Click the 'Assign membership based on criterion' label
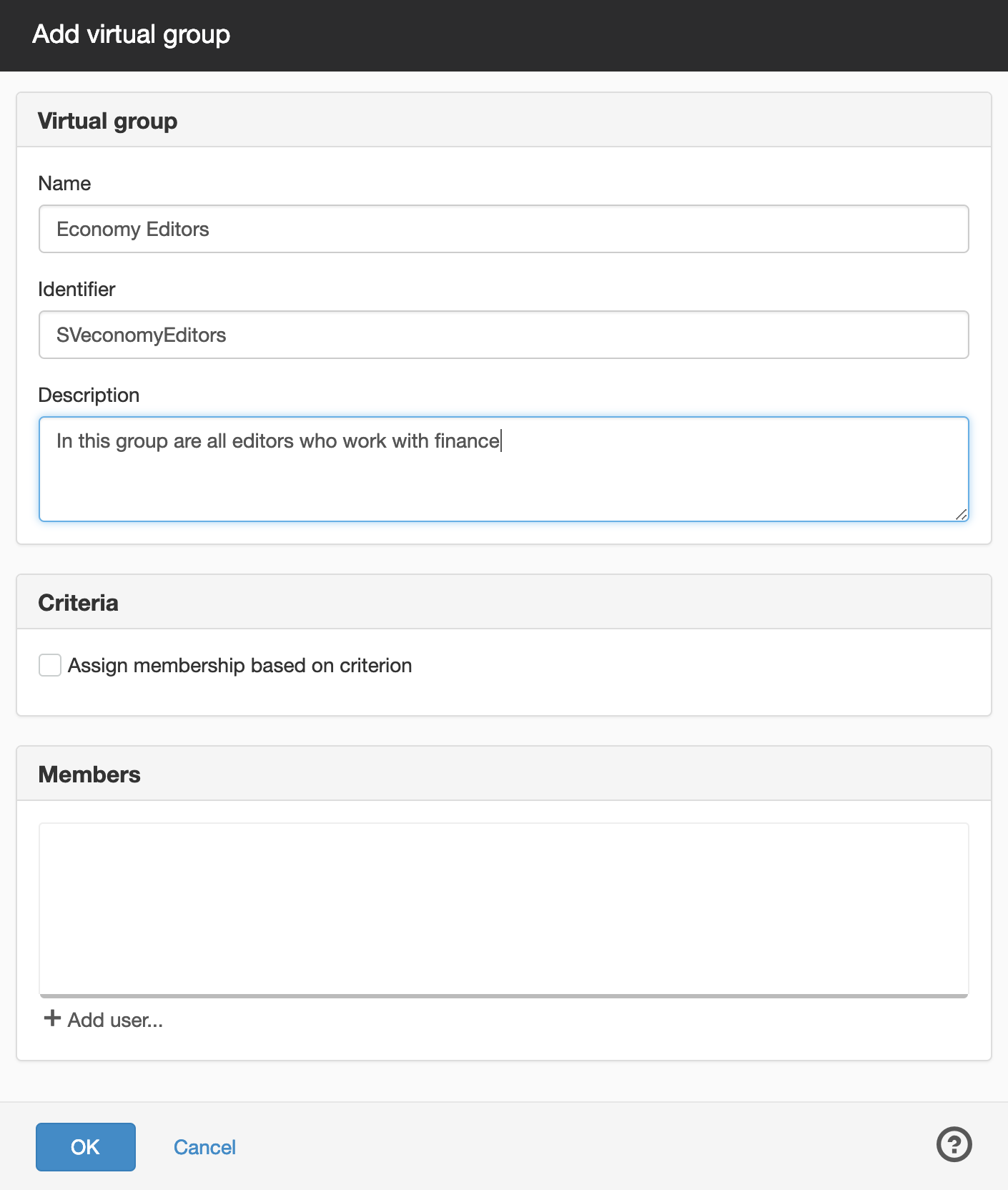1008x1190 pixels. tap(239, 665)
